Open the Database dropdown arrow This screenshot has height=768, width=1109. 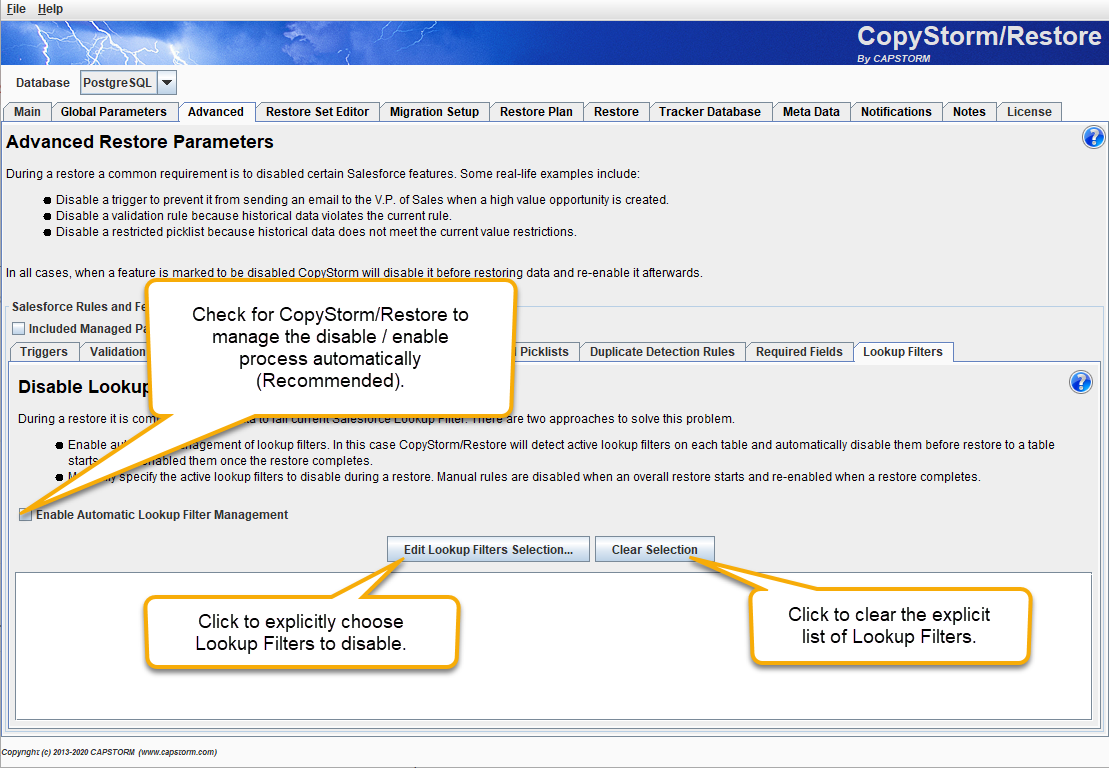[x=167, y=83]
